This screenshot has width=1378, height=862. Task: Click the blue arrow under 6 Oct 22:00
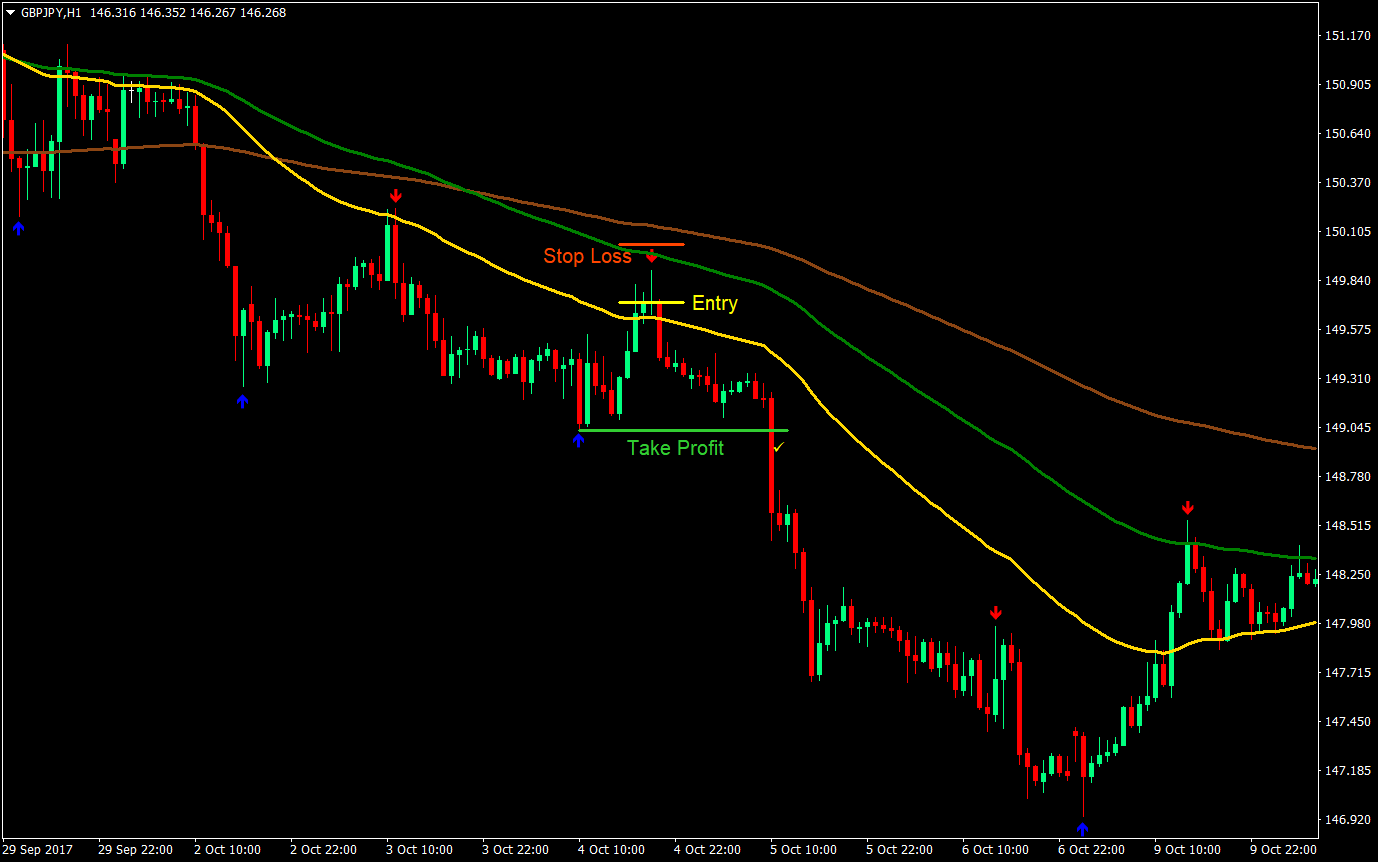(x=1083, y=826)
